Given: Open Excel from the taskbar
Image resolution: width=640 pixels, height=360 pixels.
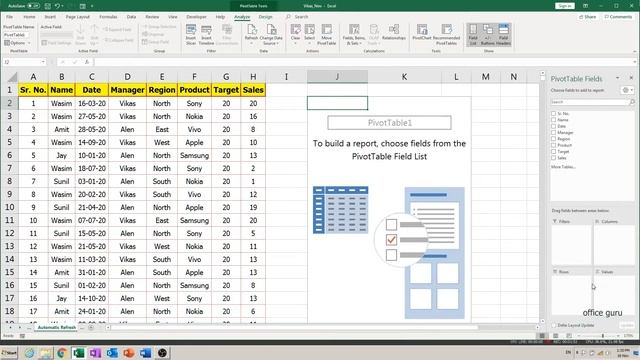Looking at the screenshot, I should (x=78, y=353).
